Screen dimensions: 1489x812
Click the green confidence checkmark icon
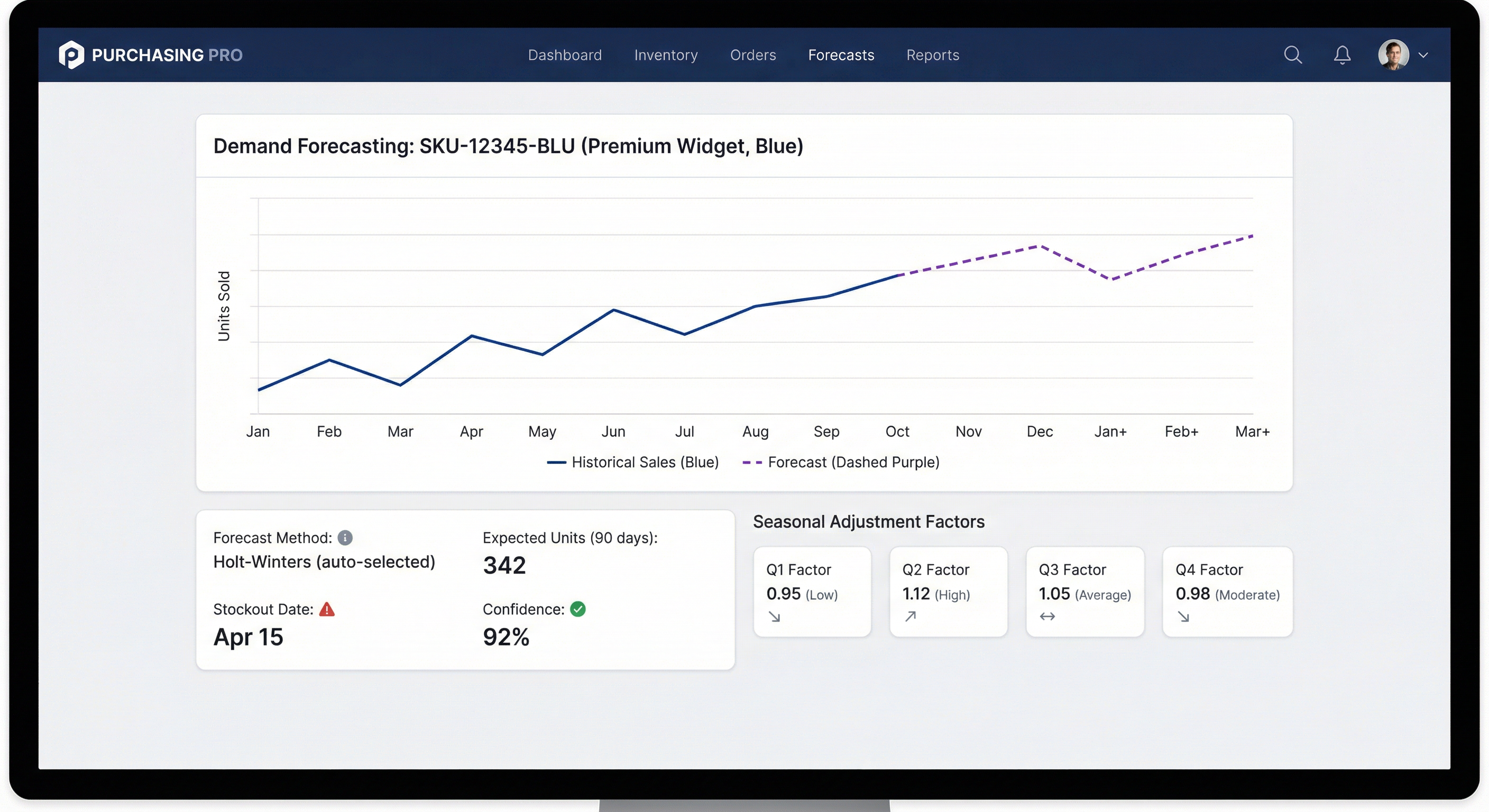[578, 609]
